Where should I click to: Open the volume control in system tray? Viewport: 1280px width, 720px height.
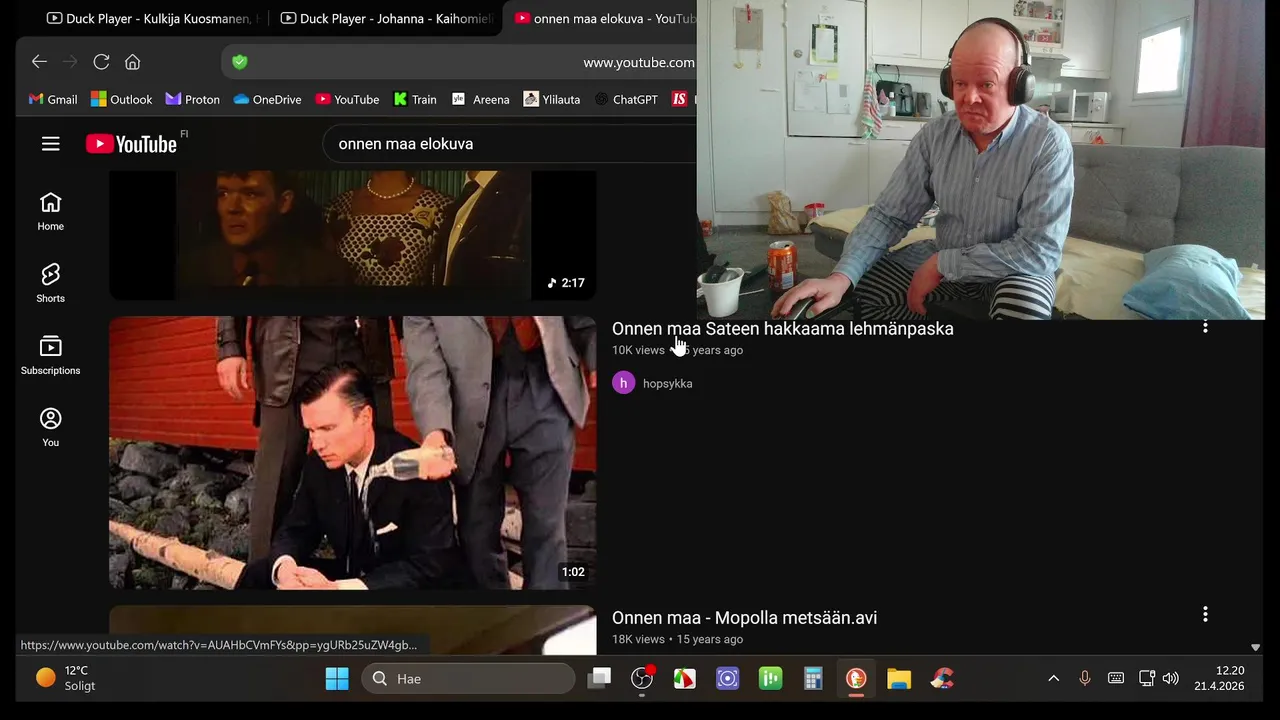(1171, 679)
